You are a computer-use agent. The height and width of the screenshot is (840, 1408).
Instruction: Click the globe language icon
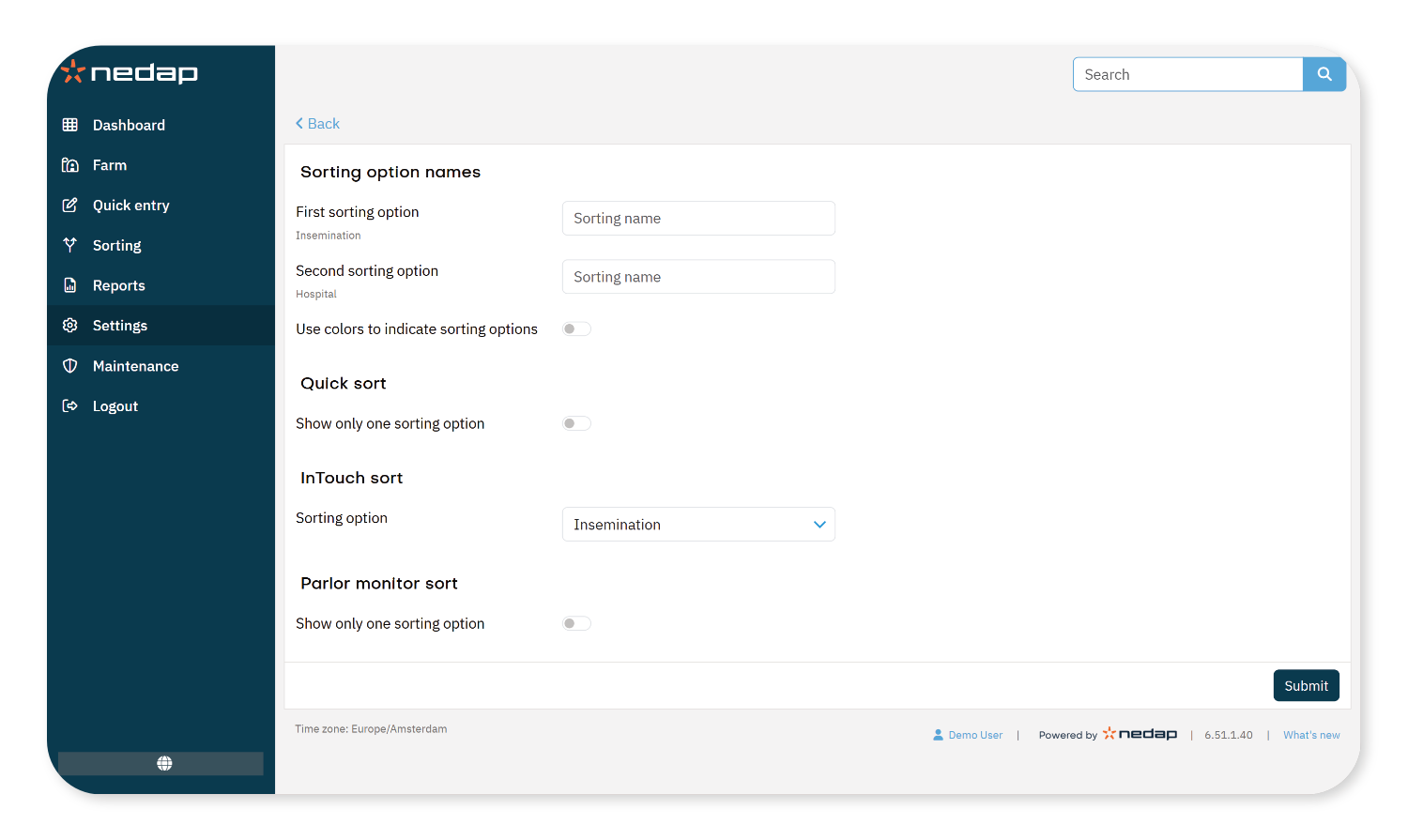[164, 763]
